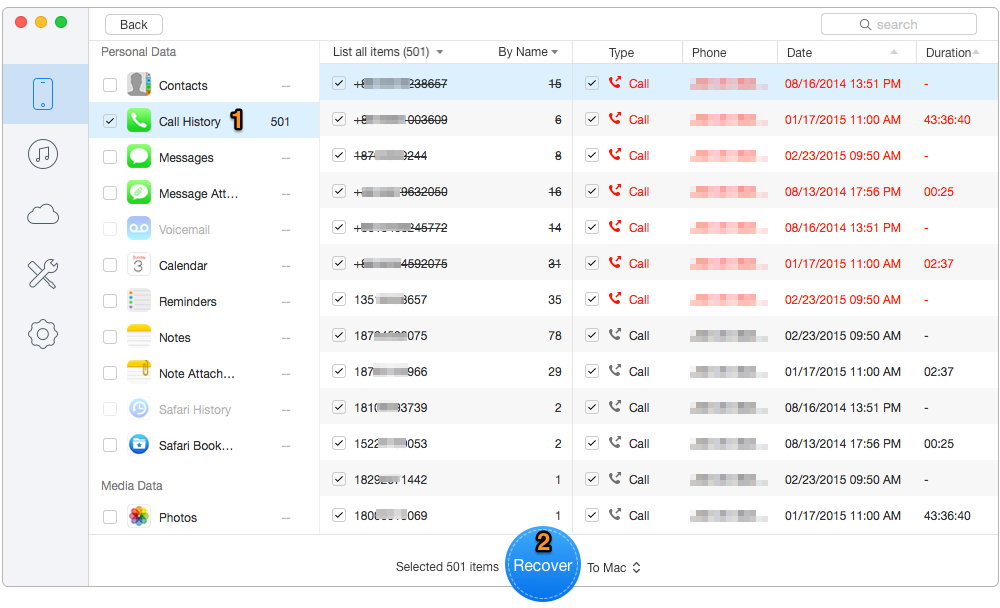1000x608 pixels.
Task: Click the Messages speech bubble icon
Action: [138, 156]
